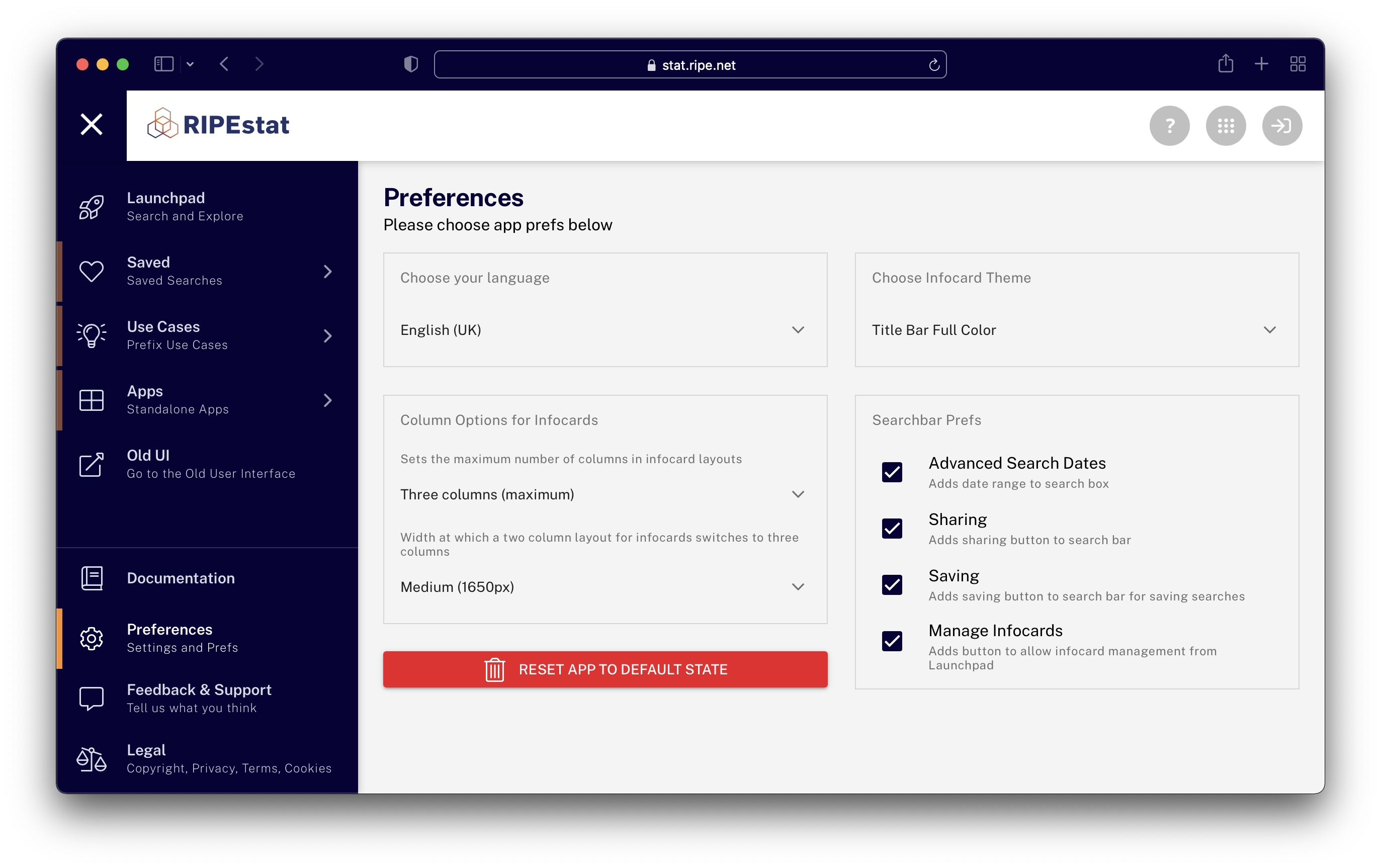1381x868 pixels.
Task: Click Safari's share icon
Action: coord(1225,64)
